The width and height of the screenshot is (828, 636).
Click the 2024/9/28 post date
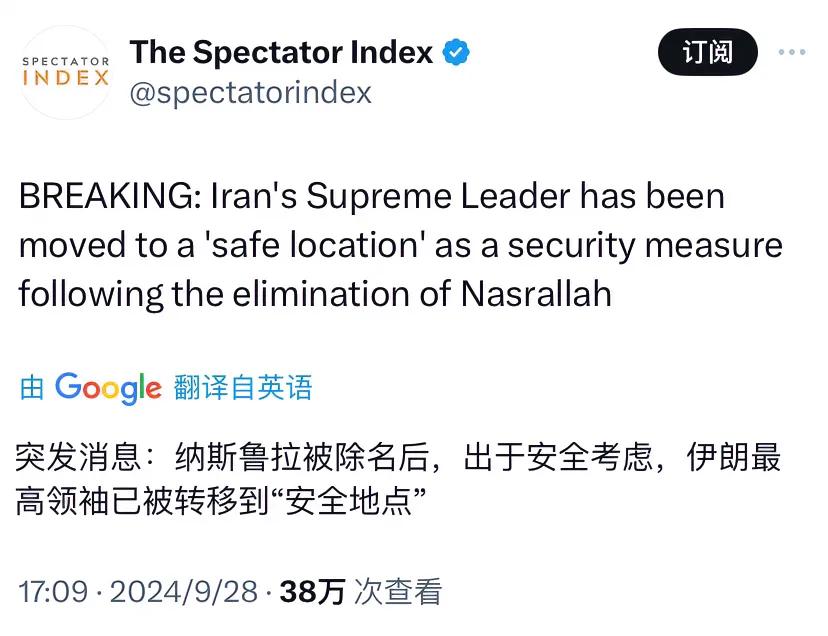[x=184, y=591]
